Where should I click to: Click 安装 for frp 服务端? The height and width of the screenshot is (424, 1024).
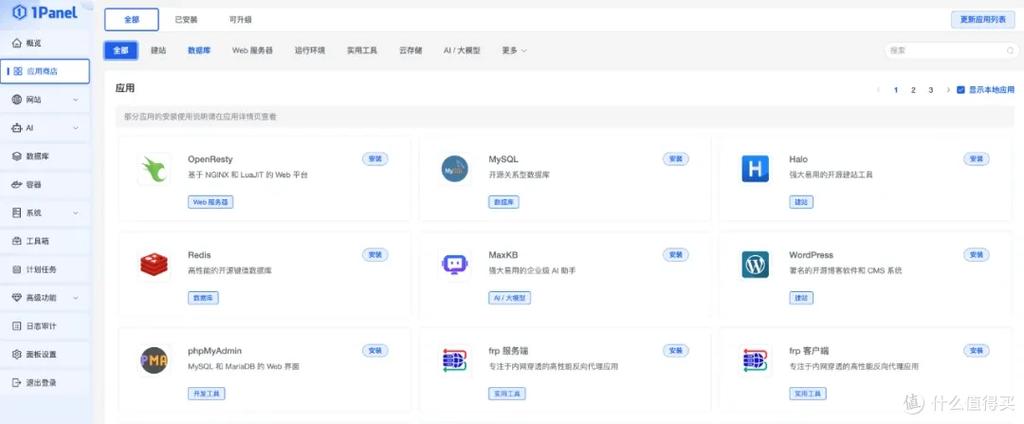coord(676,351)
